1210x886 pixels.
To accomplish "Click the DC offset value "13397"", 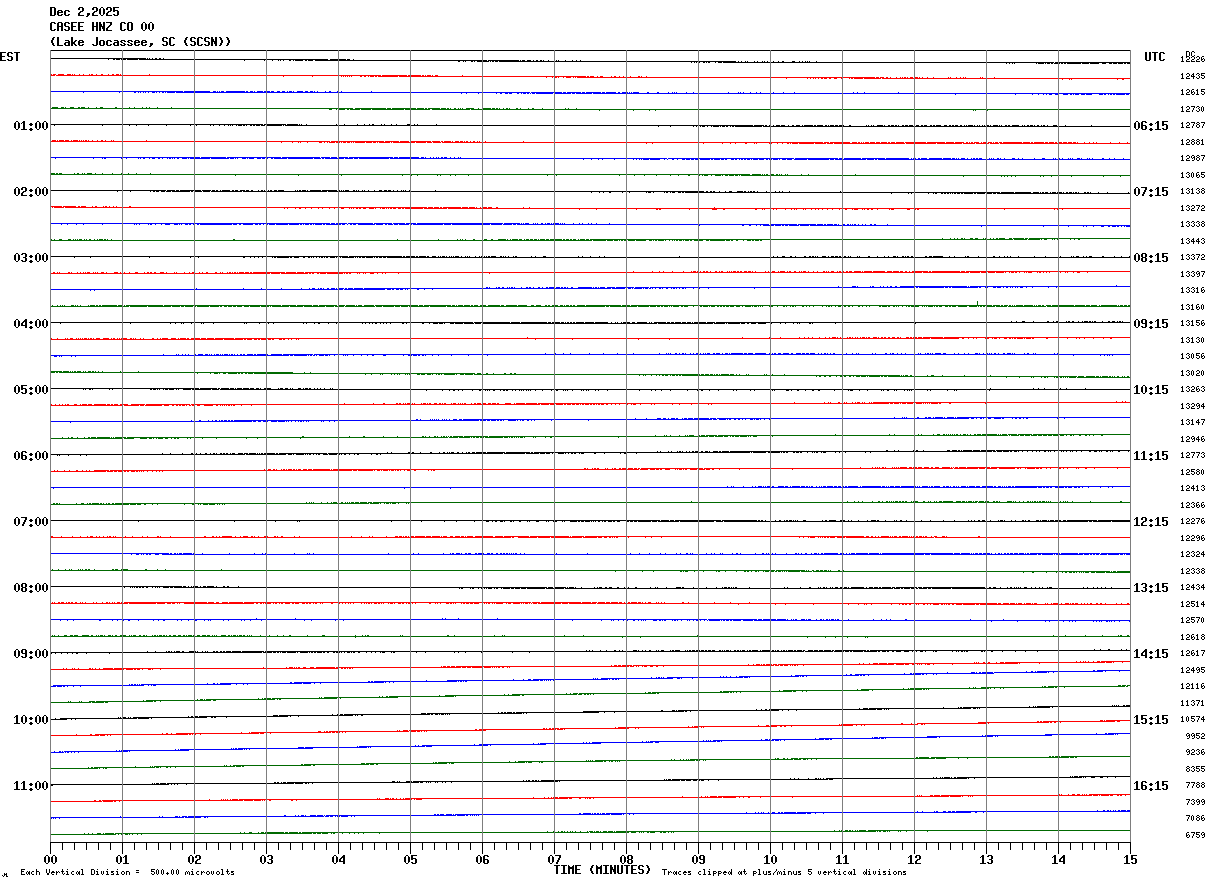I will (1192, 275).
